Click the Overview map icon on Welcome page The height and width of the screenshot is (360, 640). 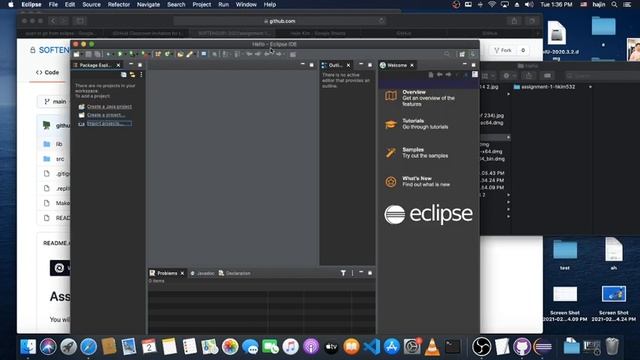(391, 96)
